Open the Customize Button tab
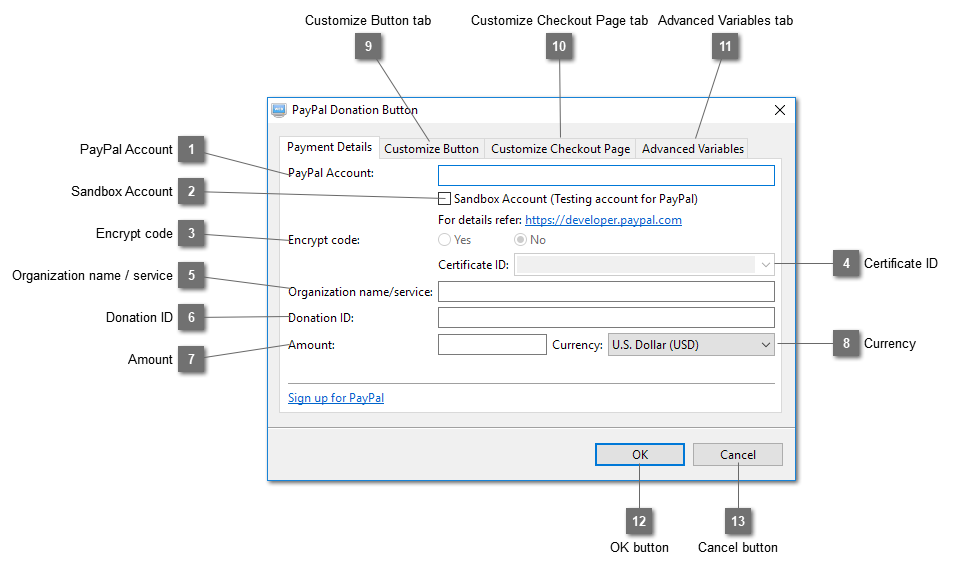This screenshot has width=954, height=571. [x=431, y=149]
